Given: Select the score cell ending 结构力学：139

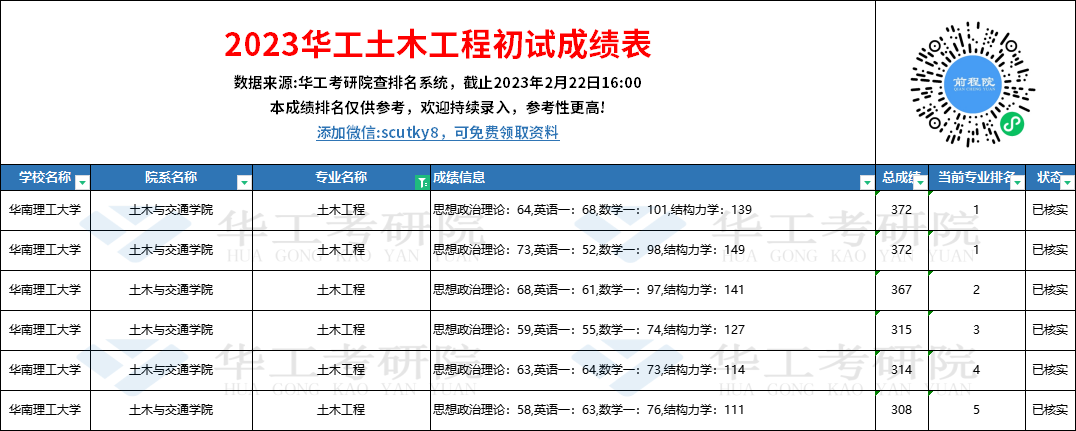Looking at the screenshot, I should pyautogui.click(x=653, y=211).
